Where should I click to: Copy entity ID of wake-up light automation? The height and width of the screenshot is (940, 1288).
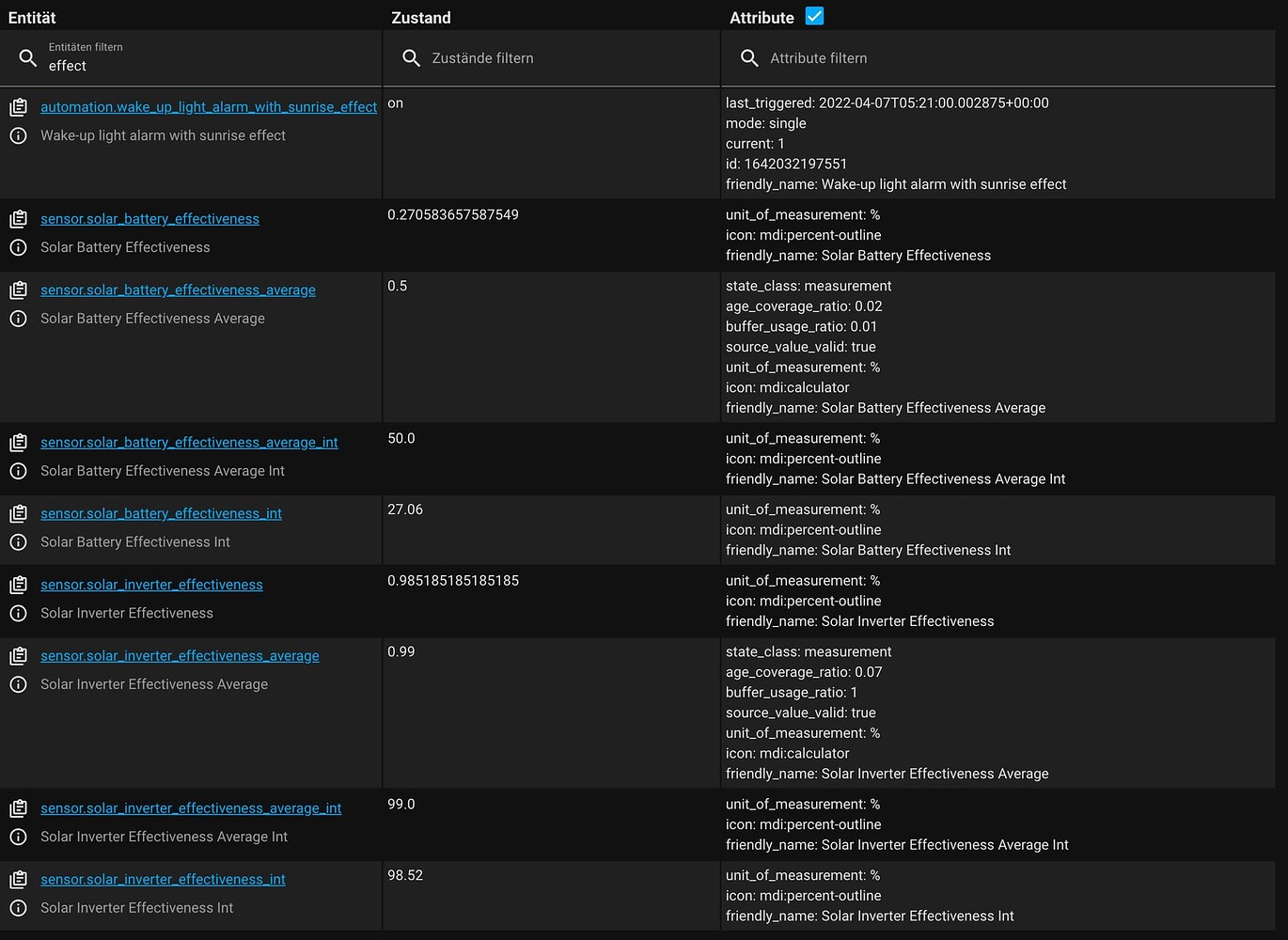[x=18, y=107]
